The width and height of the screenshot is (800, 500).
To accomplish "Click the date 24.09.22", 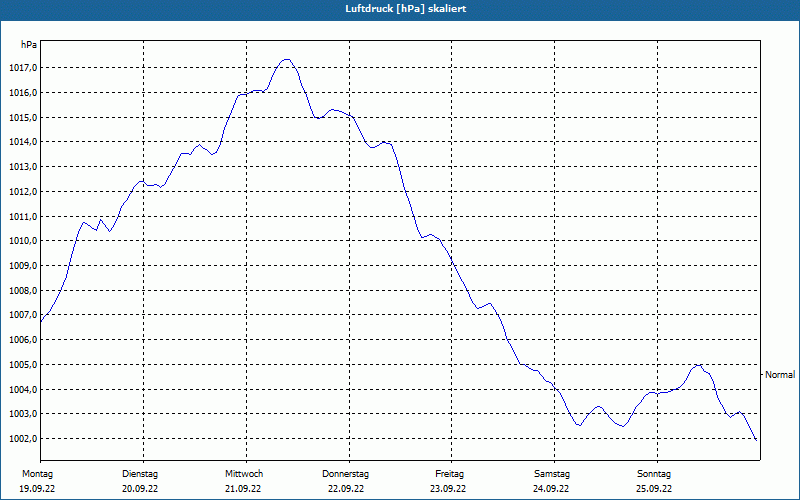I will [x=551, y=489].
